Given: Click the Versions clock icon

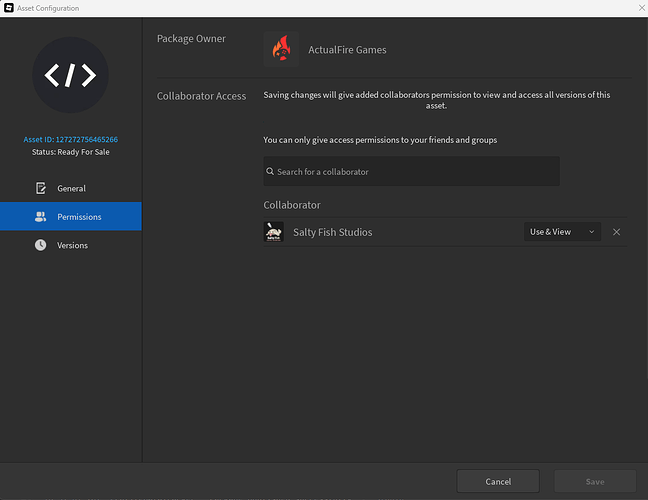Looking at the screenshot, I should click(x=41, y=245).
